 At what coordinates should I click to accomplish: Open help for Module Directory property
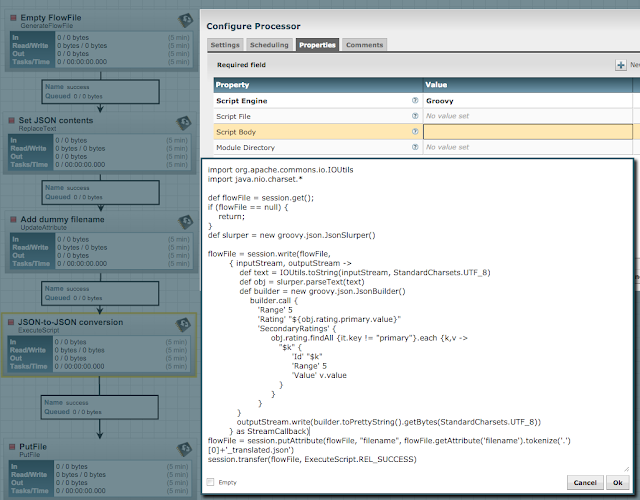[x=415, y=147]
